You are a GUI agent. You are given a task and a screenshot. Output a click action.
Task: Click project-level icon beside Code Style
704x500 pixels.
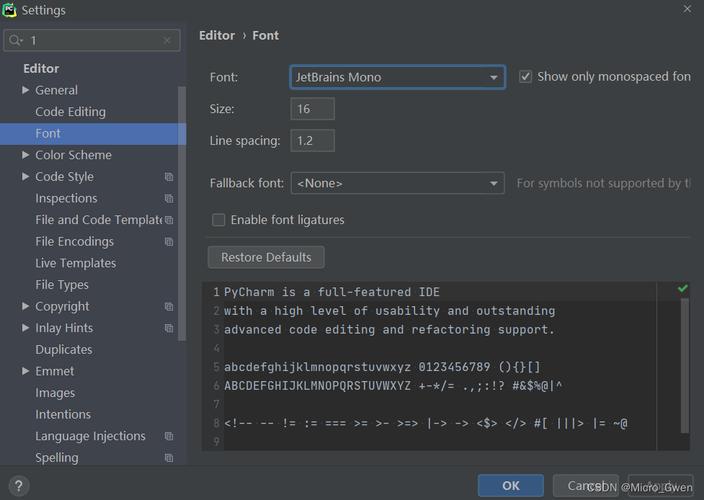click(x=169, y=177)
